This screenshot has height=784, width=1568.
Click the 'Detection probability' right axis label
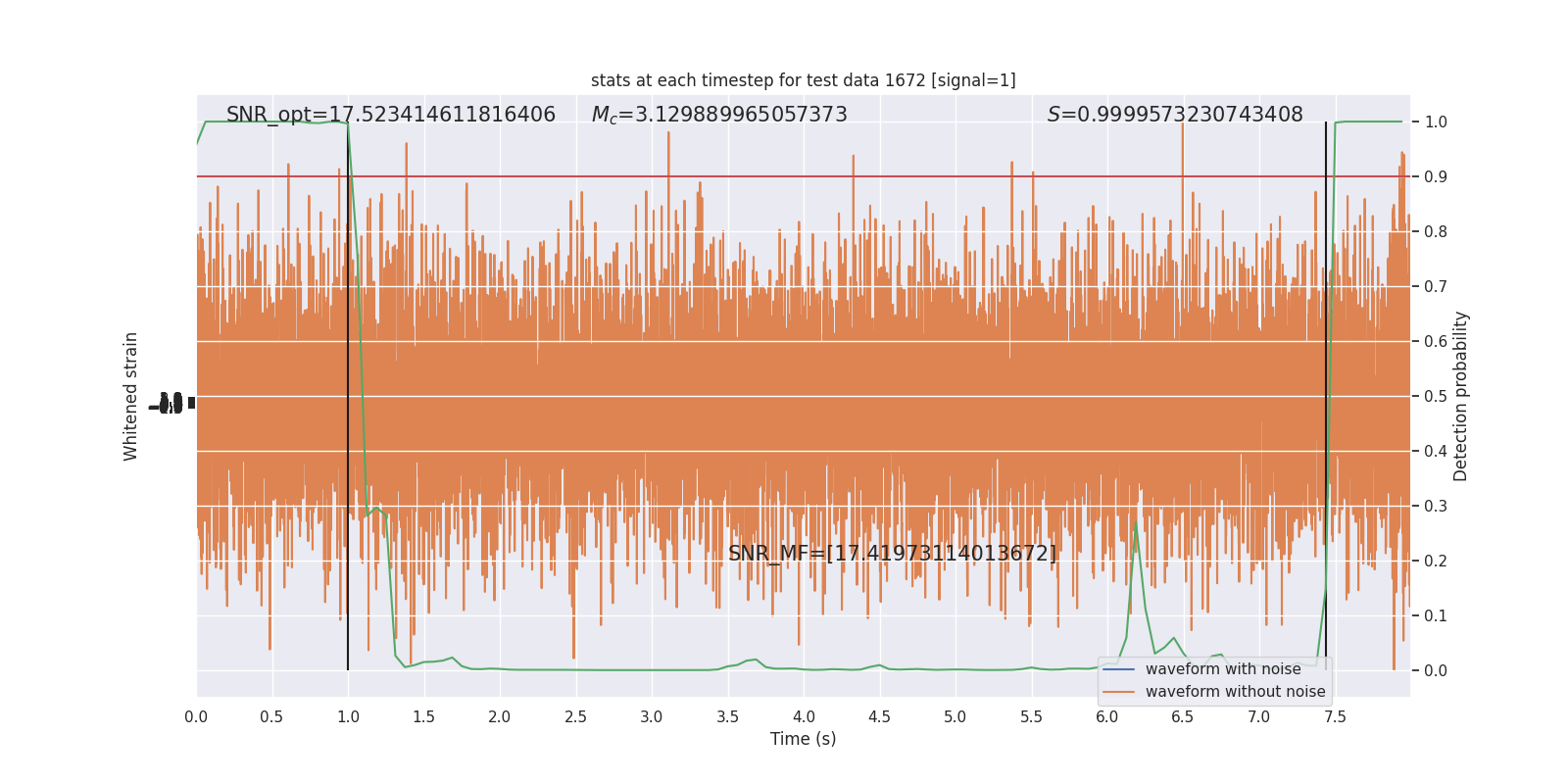(x=1461, y=396)
